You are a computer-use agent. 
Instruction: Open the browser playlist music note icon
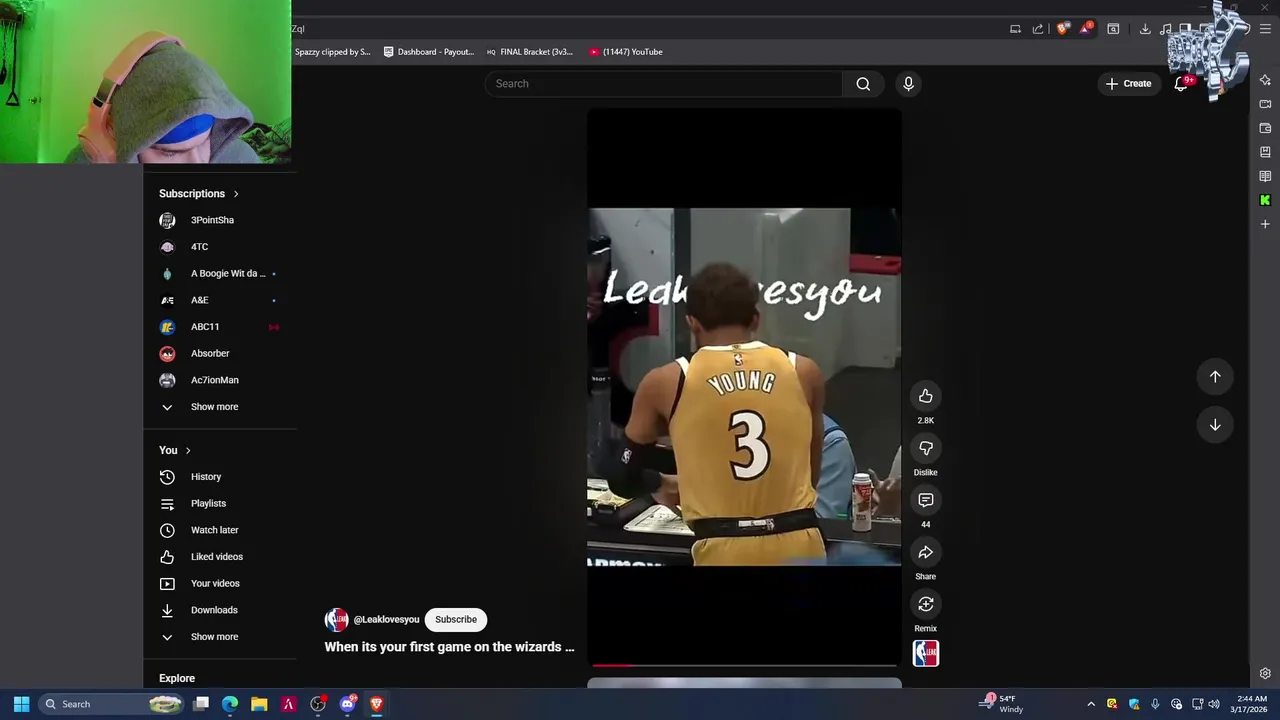pos(1166,29)
